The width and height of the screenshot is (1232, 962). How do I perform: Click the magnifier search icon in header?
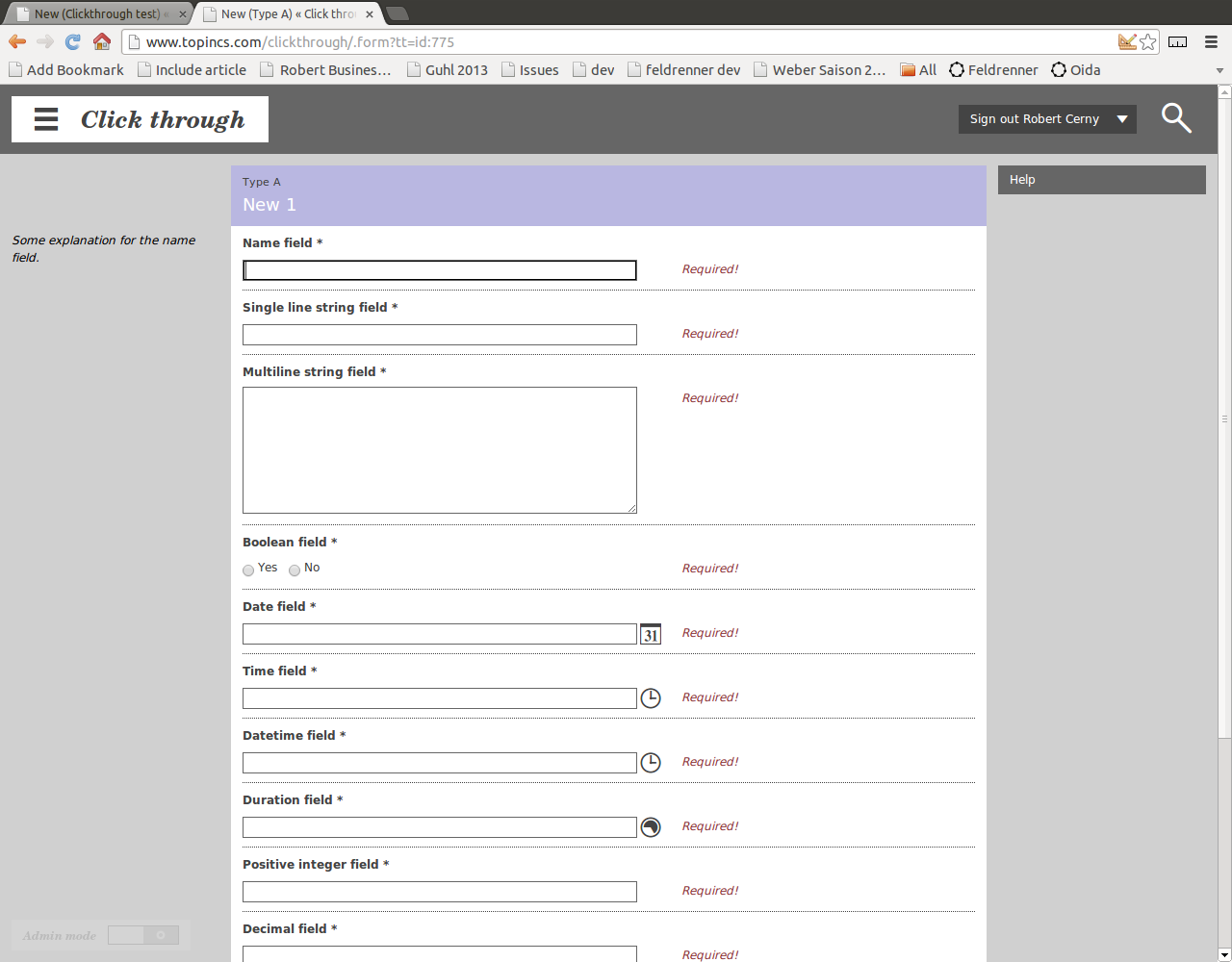[x=1176, y=118]
